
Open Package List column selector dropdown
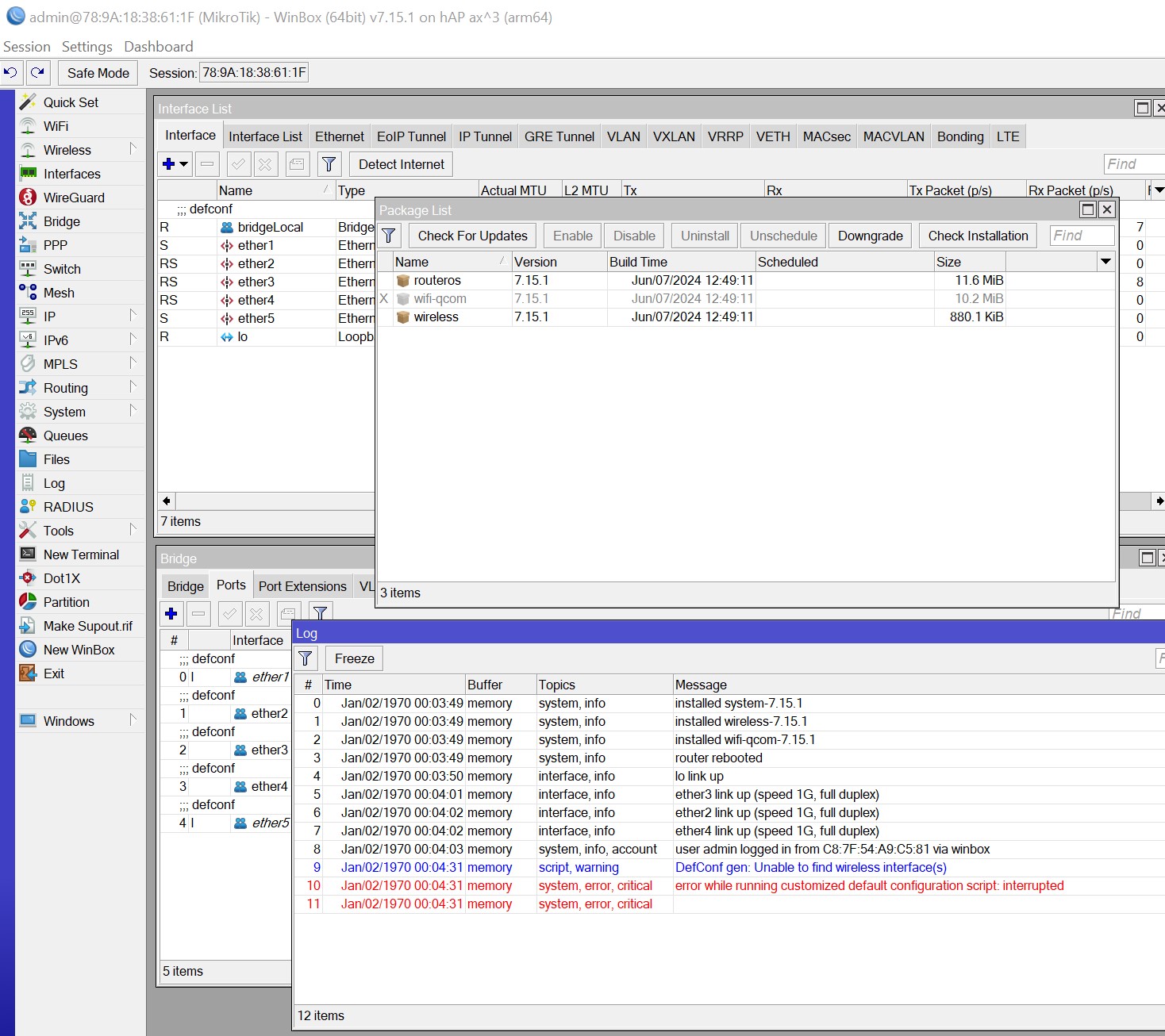[1105, 262]
